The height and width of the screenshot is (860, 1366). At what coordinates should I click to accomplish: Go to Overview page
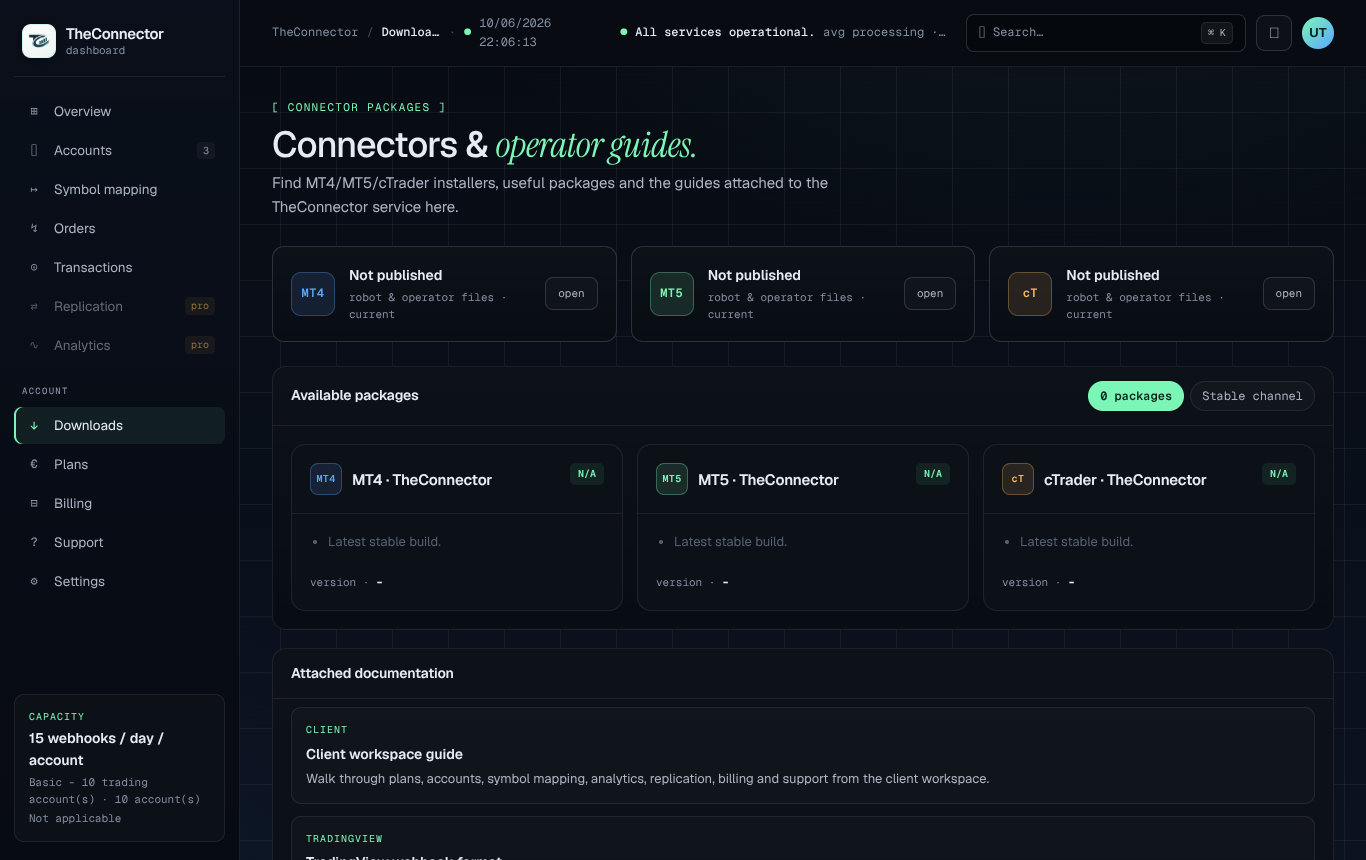tap(119, 111)
